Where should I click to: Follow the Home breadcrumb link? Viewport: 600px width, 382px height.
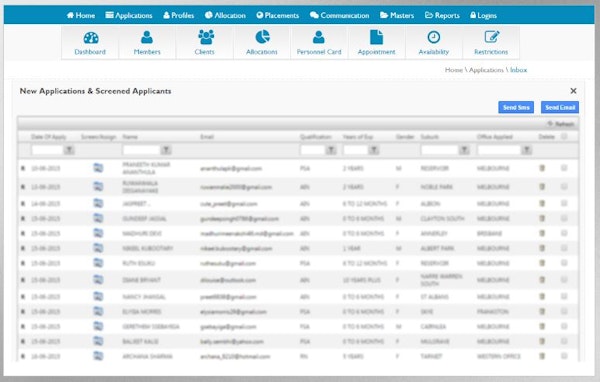click(x=454, y=70)
